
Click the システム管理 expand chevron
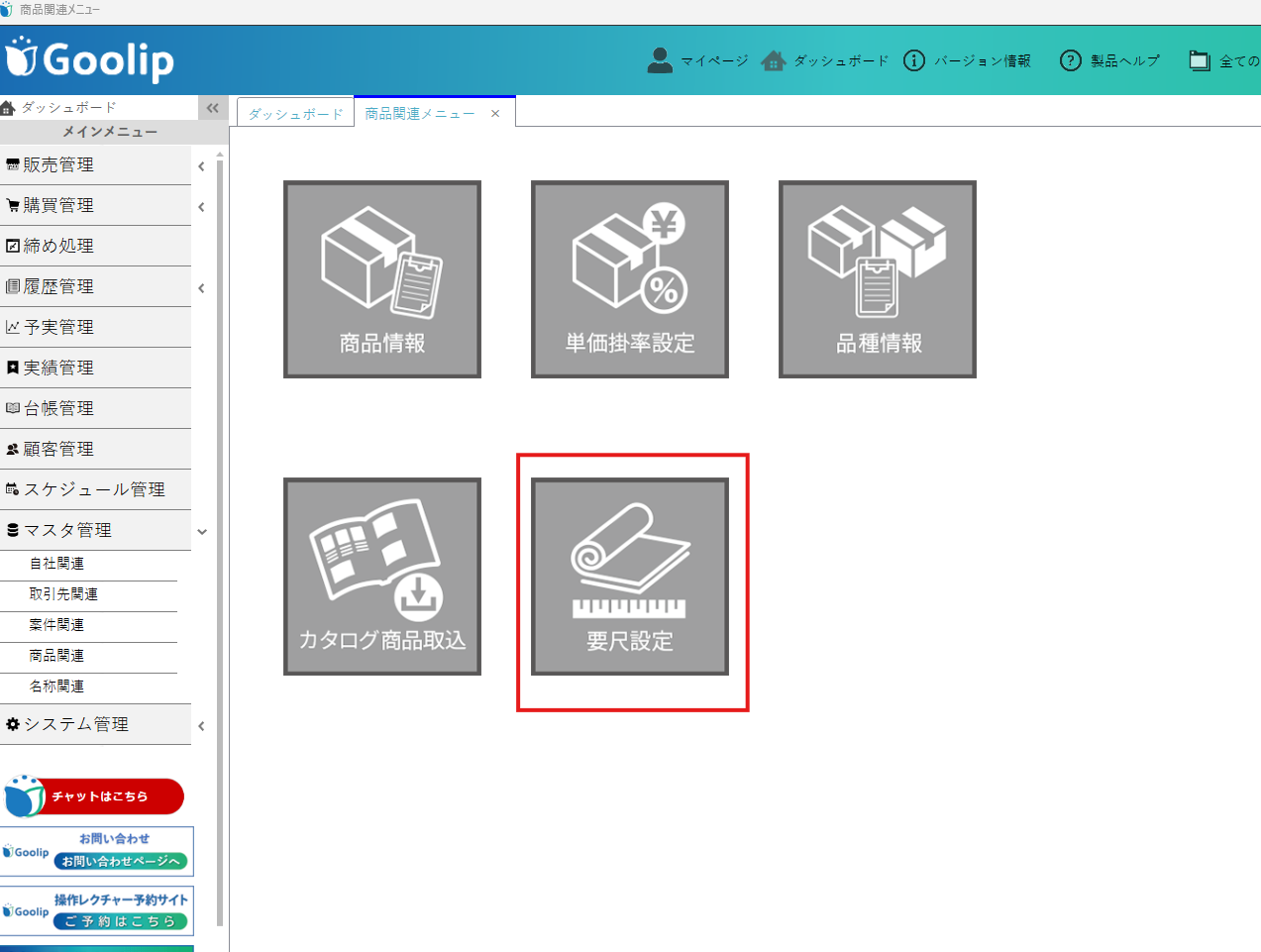click(x=201, y=726)
